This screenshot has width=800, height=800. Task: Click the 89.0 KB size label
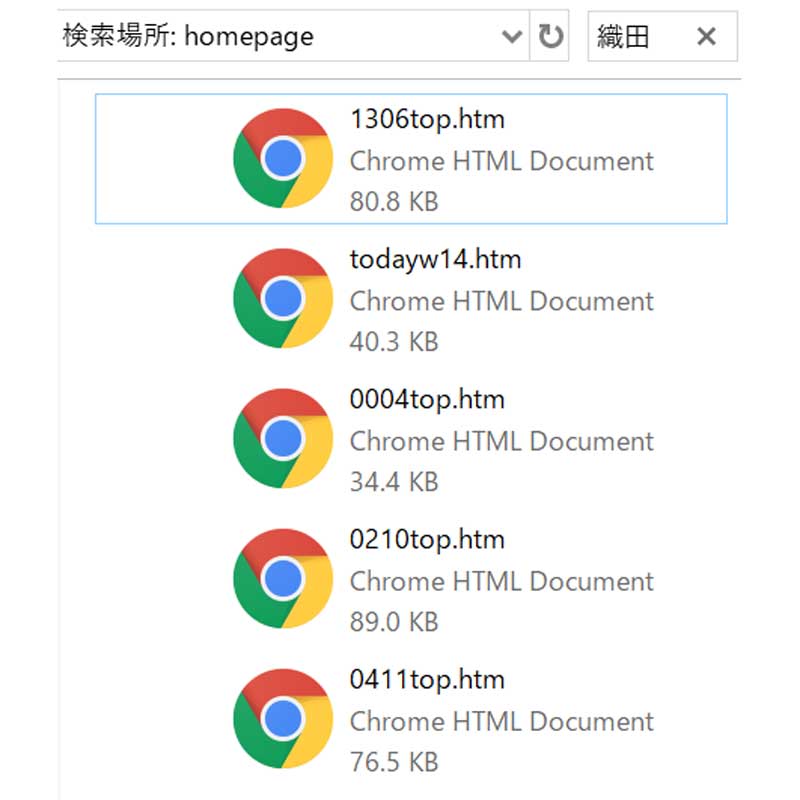[x=394, y=622]
